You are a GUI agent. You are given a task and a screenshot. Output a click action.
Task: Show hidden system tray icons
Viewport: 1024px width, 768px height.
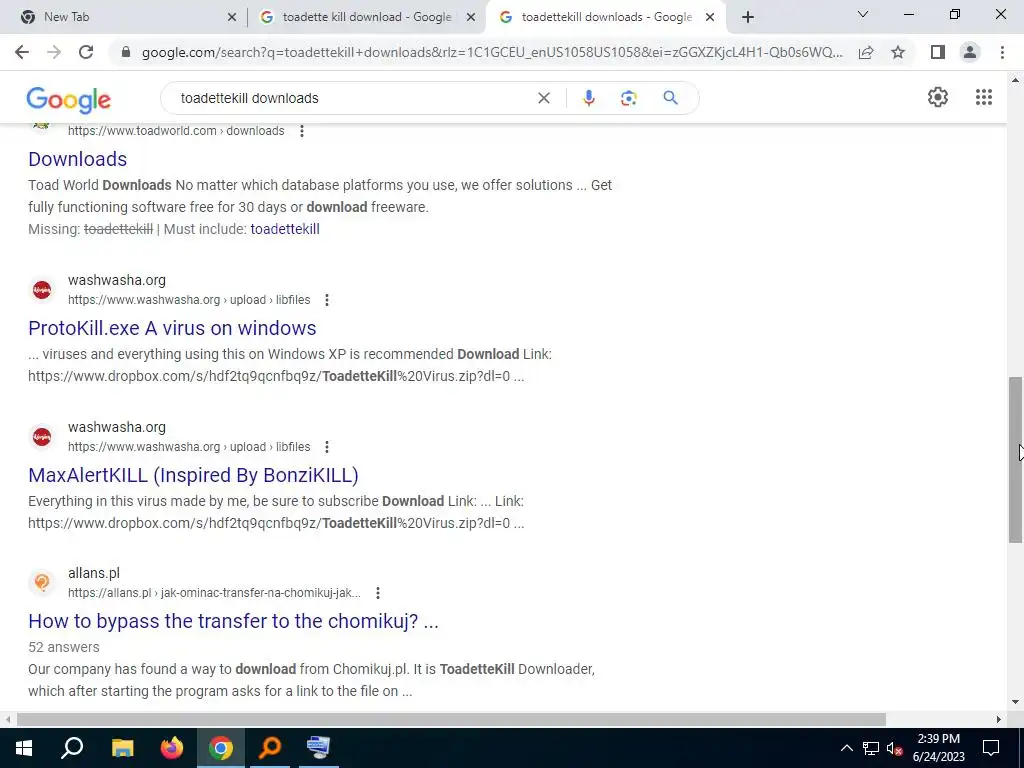(846, 748)
